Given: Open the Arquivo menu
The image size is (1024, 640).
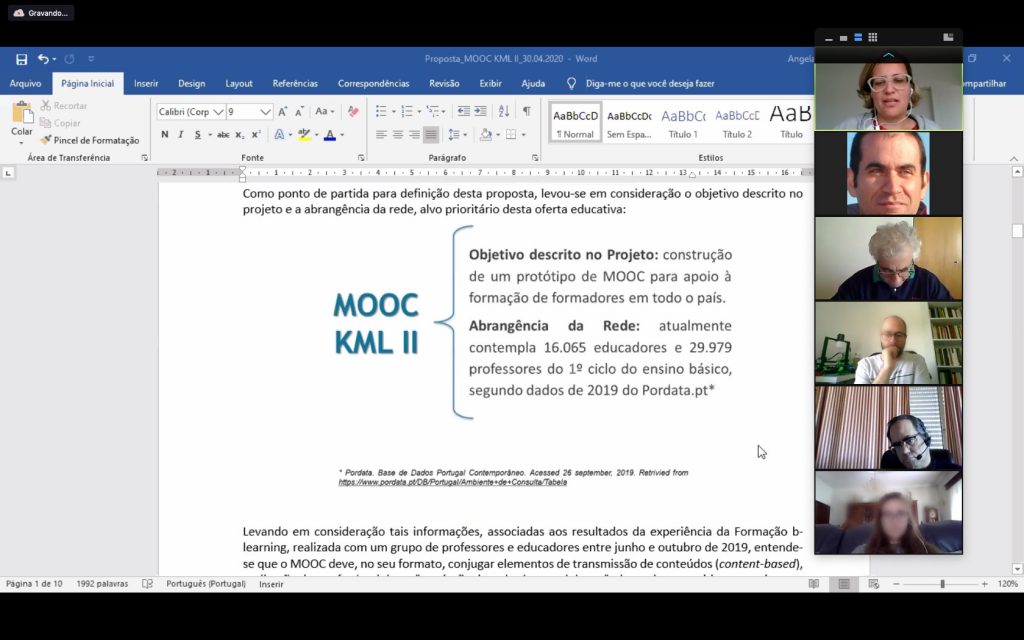Looking at the screenshot, I should pyautogui.click(x=25, y=84).
